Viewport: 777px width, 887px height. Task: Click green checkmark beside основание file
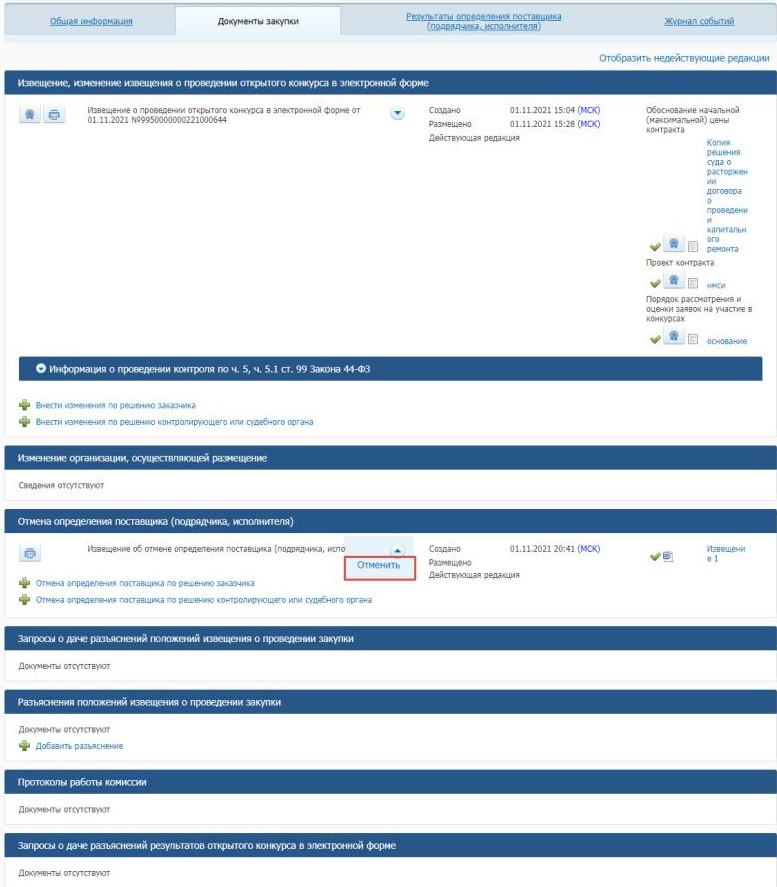pos(655,339)
